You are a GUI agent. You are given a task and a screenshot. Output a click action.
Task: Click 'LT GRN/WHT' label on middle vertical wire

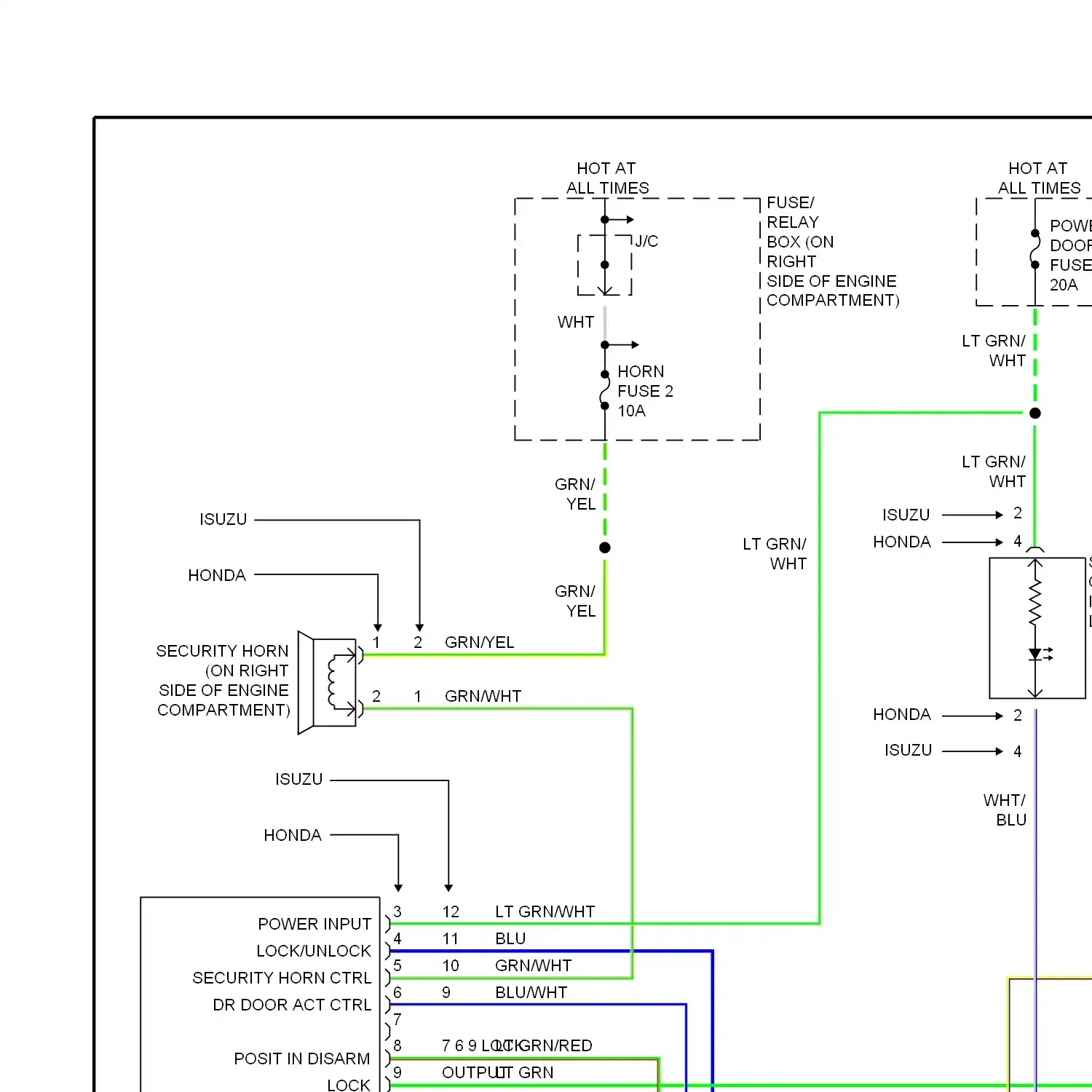[x=775, y=554]
